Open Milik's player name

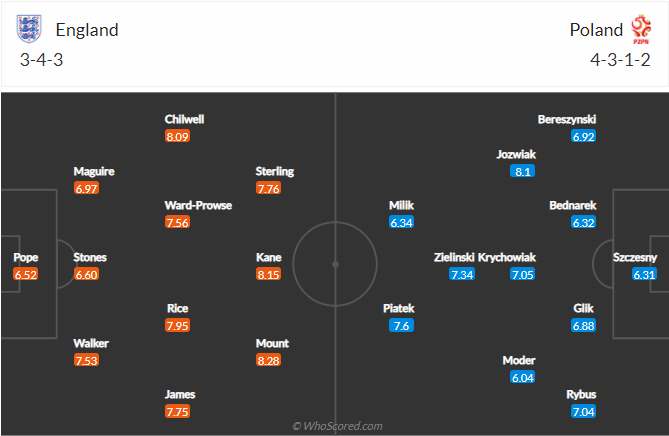(x=401, y=205)
